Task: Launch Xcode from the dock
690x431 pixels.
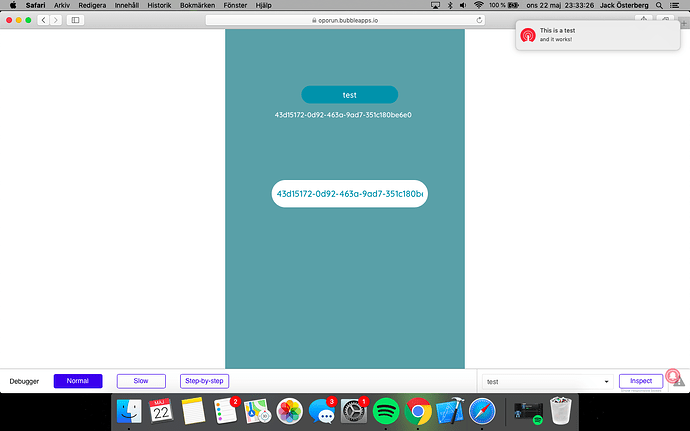Action: pos(450,411)
